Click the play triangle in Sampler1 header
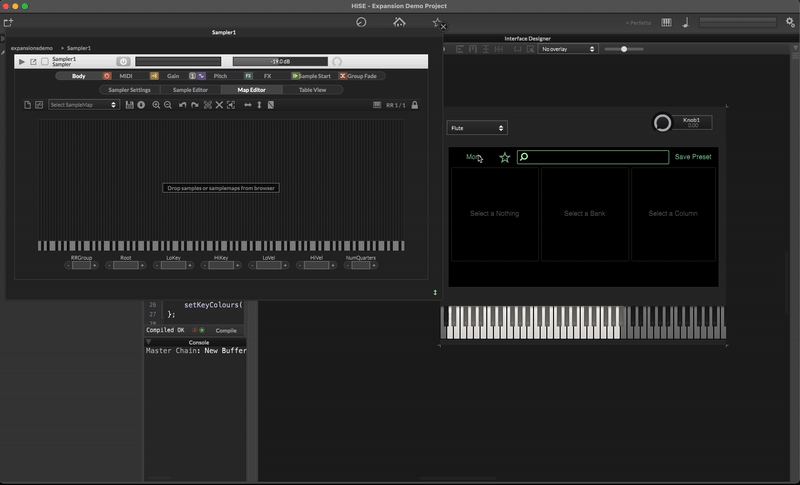Viewport: 800px width, 485px height. click(21, 62)
